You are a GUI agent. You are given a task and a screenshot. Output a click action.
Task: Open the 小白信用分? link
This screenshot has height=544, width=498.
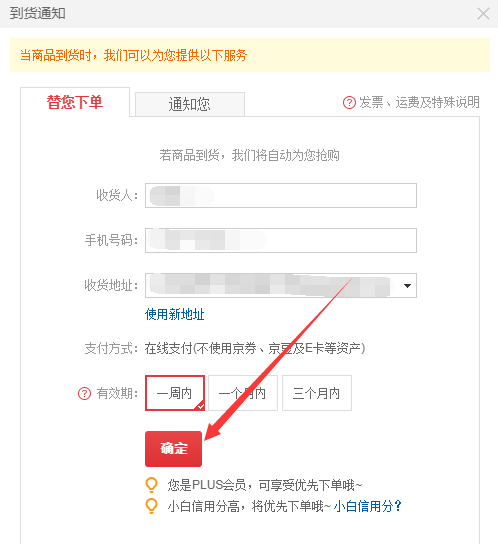click(x=368, y=506)
